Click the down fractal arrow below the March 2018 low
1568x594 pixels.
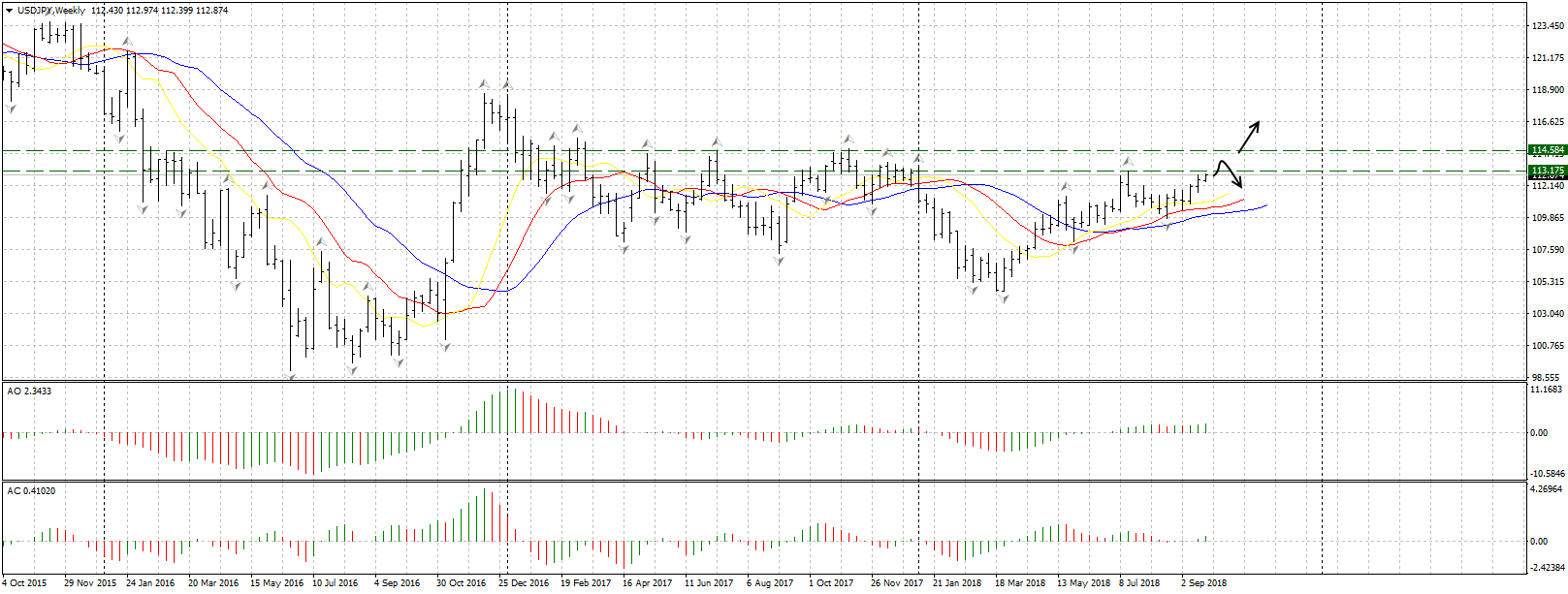pyautogui.click(x=1003, y=299)
